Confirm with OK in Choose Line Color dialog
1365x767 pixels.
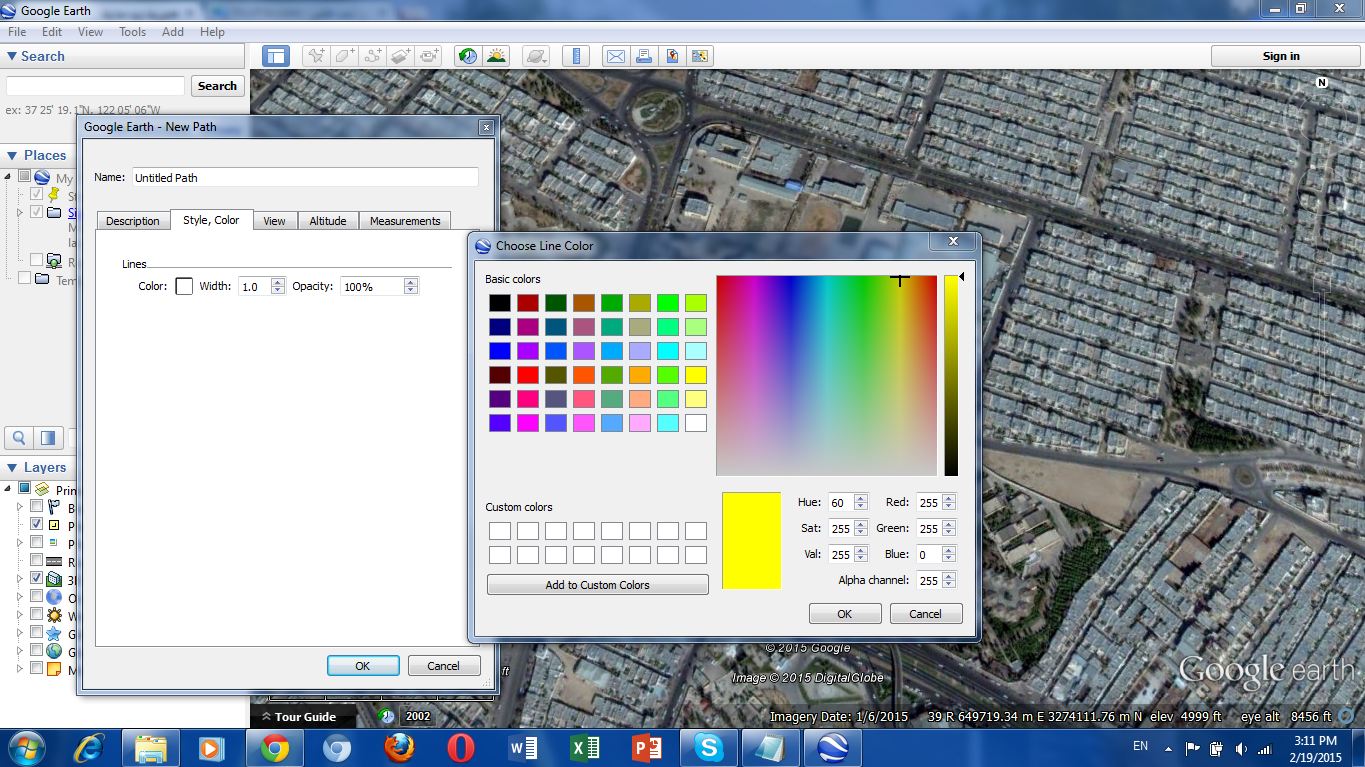(x=845, y=614)
